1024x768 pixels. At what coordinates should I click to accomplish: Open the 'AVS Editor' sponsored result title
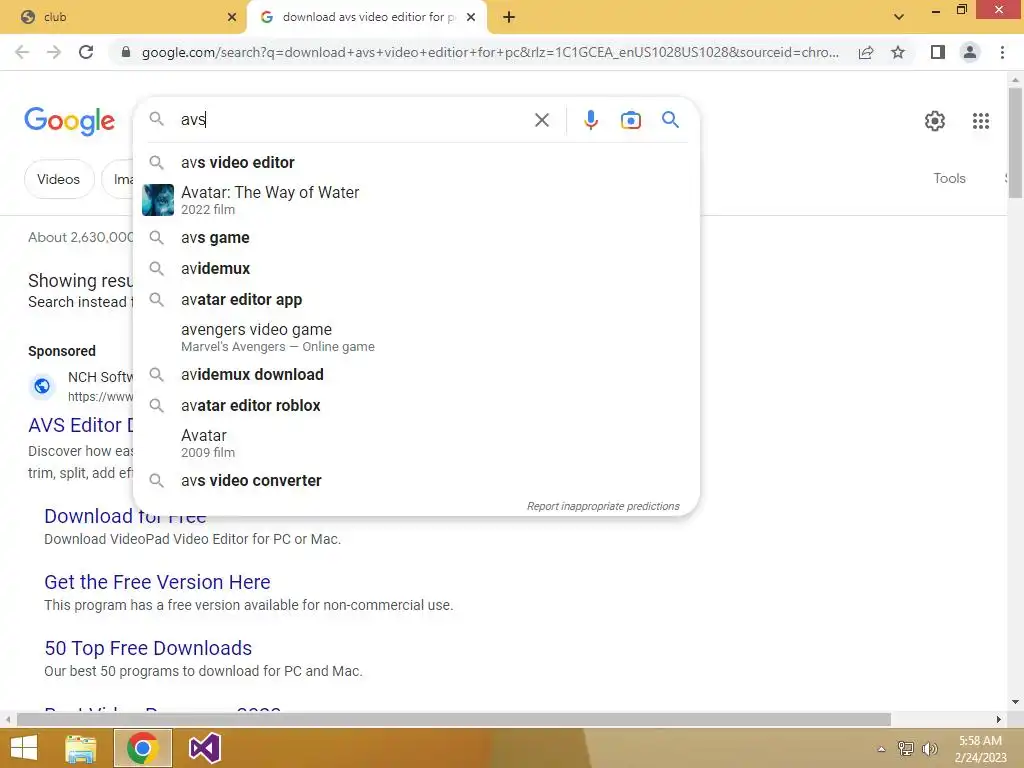[80, 425]
